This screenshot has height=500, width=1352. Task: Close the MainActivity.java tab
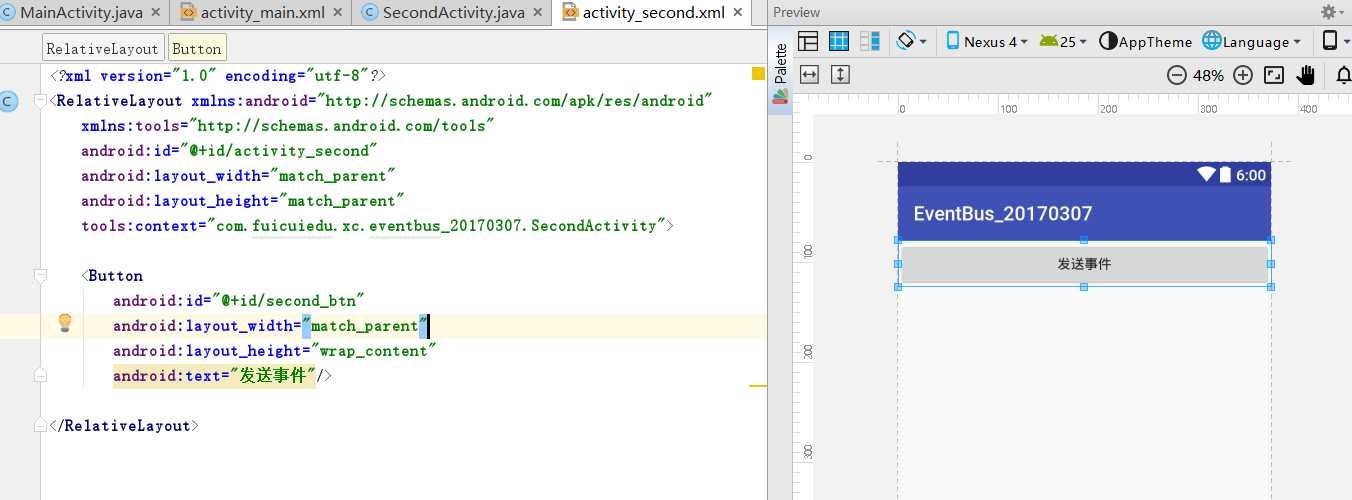tap(156, 13)
